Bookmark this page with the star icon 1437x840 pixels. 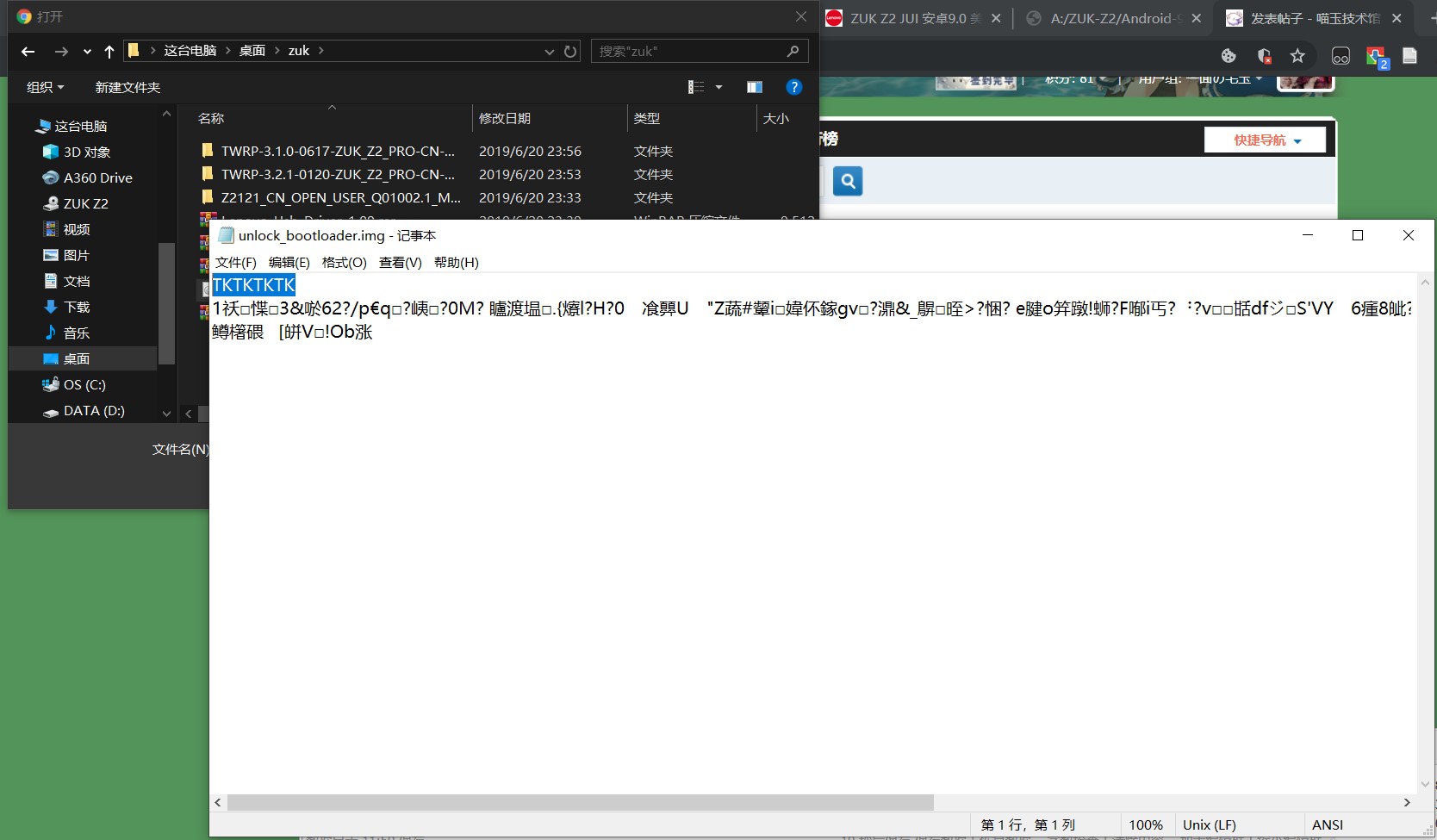1297,56
